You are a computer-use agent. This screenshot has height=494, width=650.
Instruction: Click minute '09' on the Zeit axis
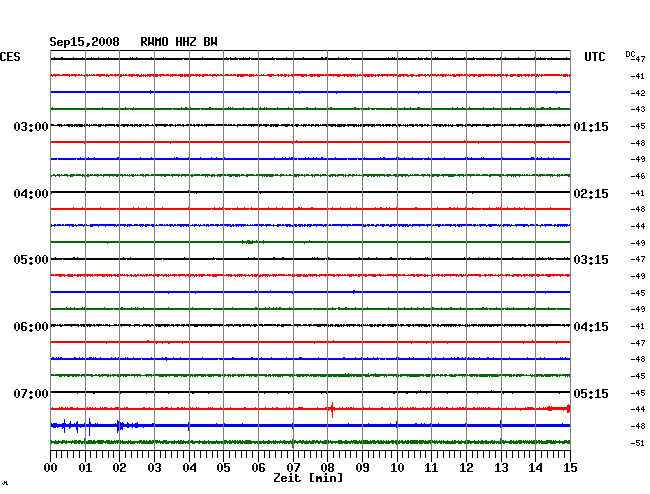[362, 468]
